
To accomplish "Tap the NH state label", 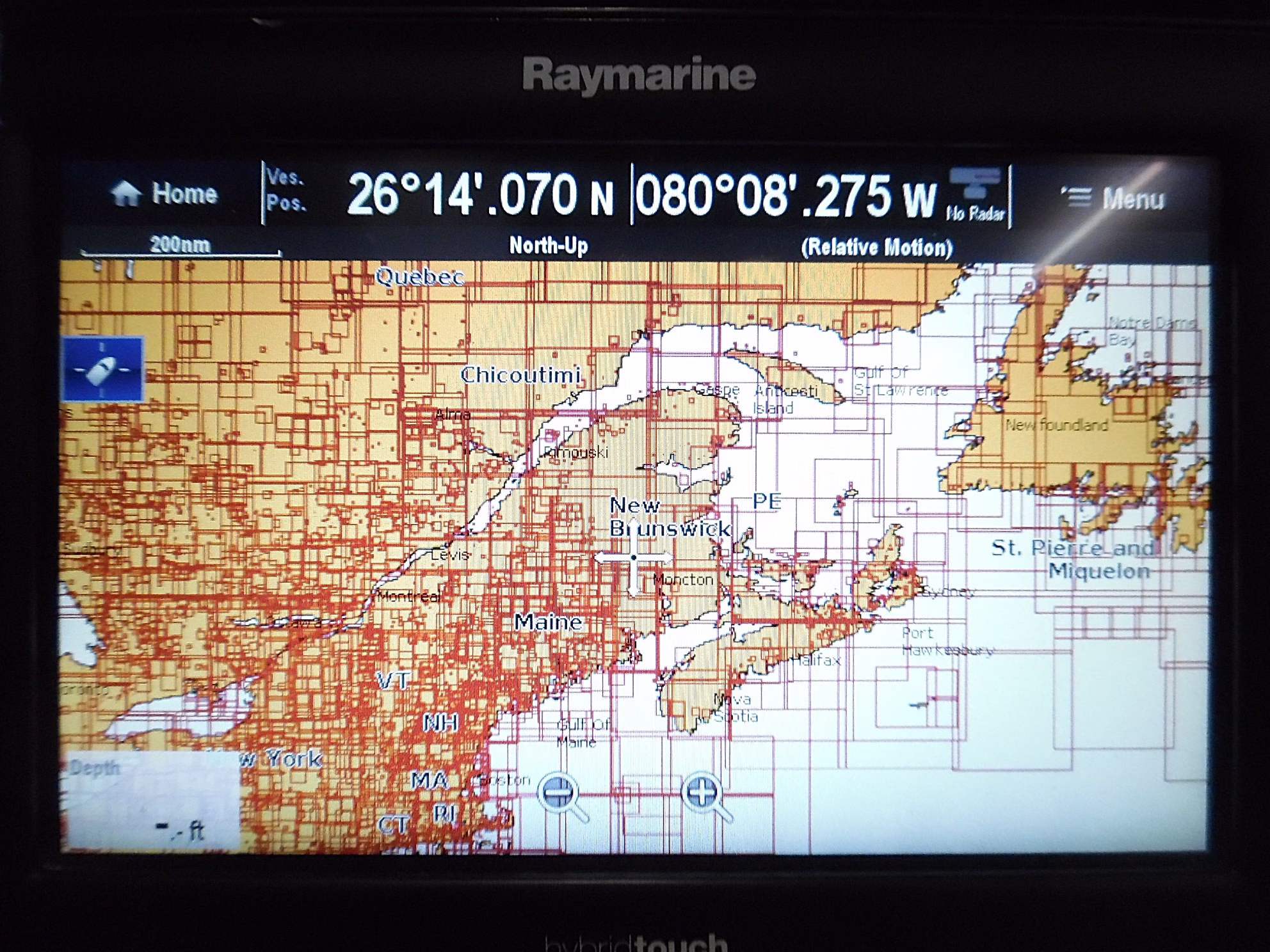I will click(x=441, y=723).
